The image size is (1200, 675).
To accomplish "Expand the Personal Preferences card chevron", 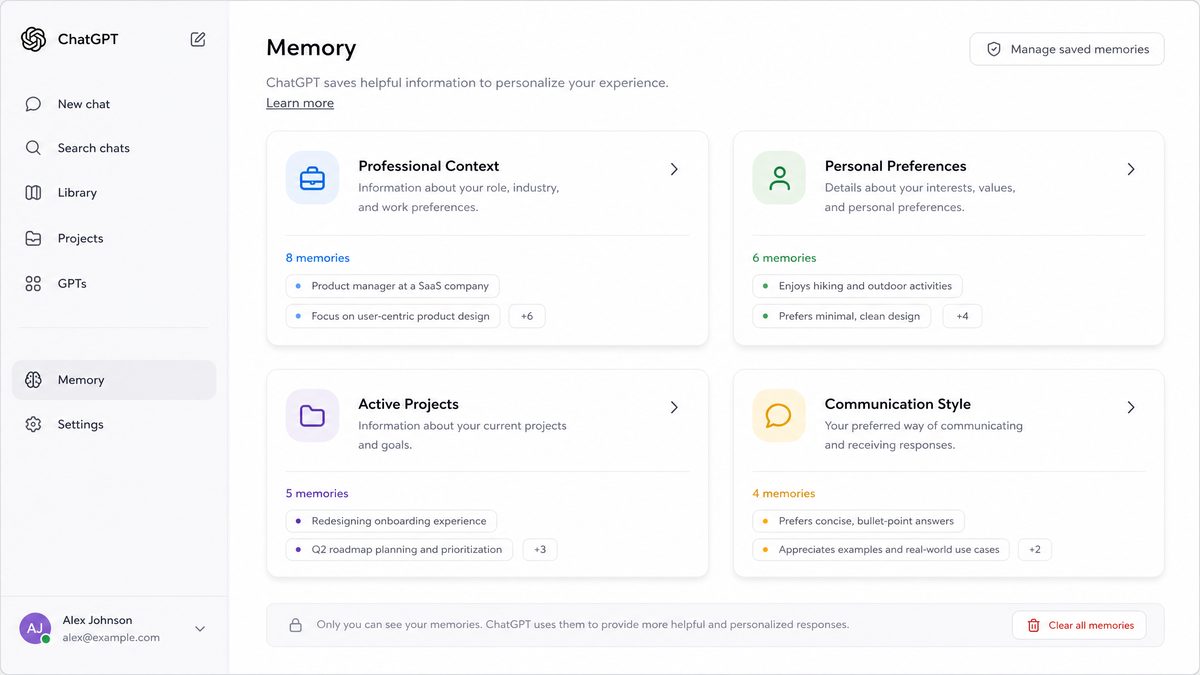I will click(1131, 169).
